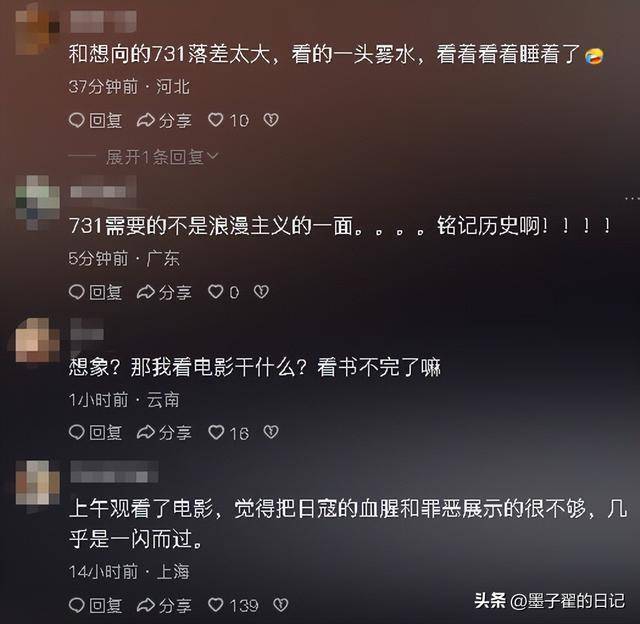Dislike the Hebei comment via broken heart
Viewport: 640px width, 624px height.
tap(271, 120)
